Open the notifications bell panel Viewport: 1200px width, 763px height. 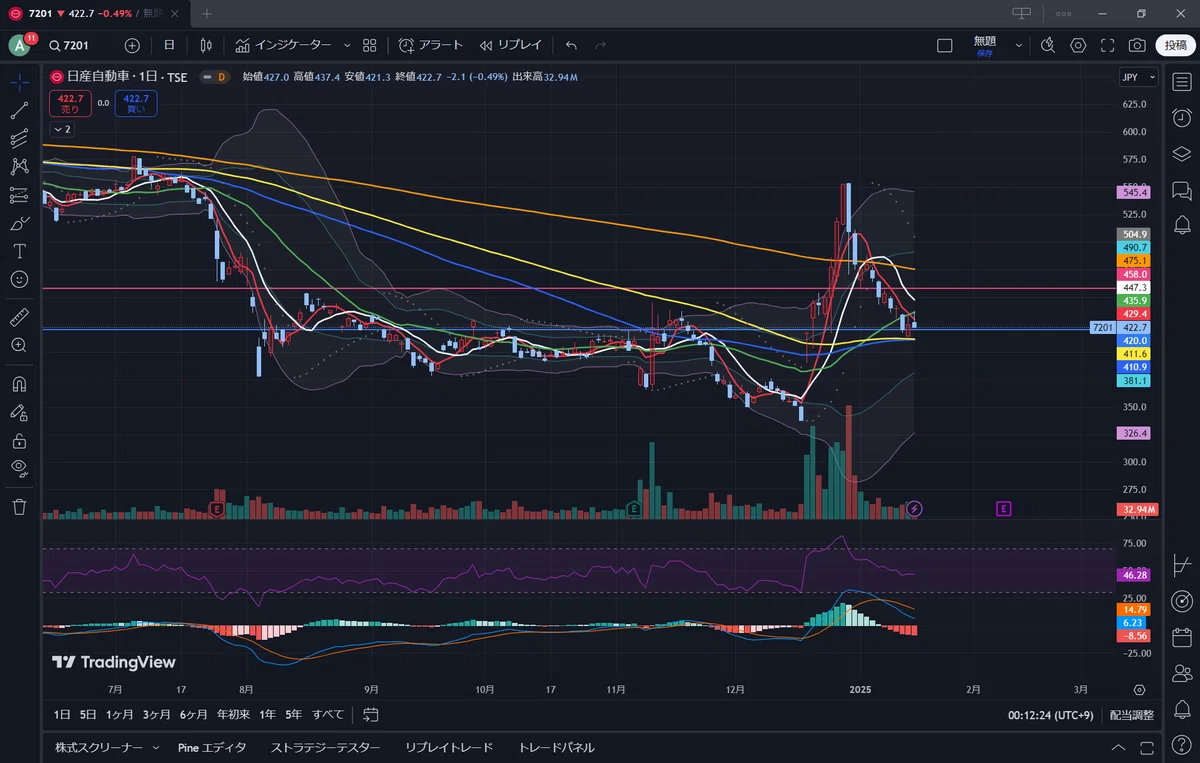[x=1182, y=708]
